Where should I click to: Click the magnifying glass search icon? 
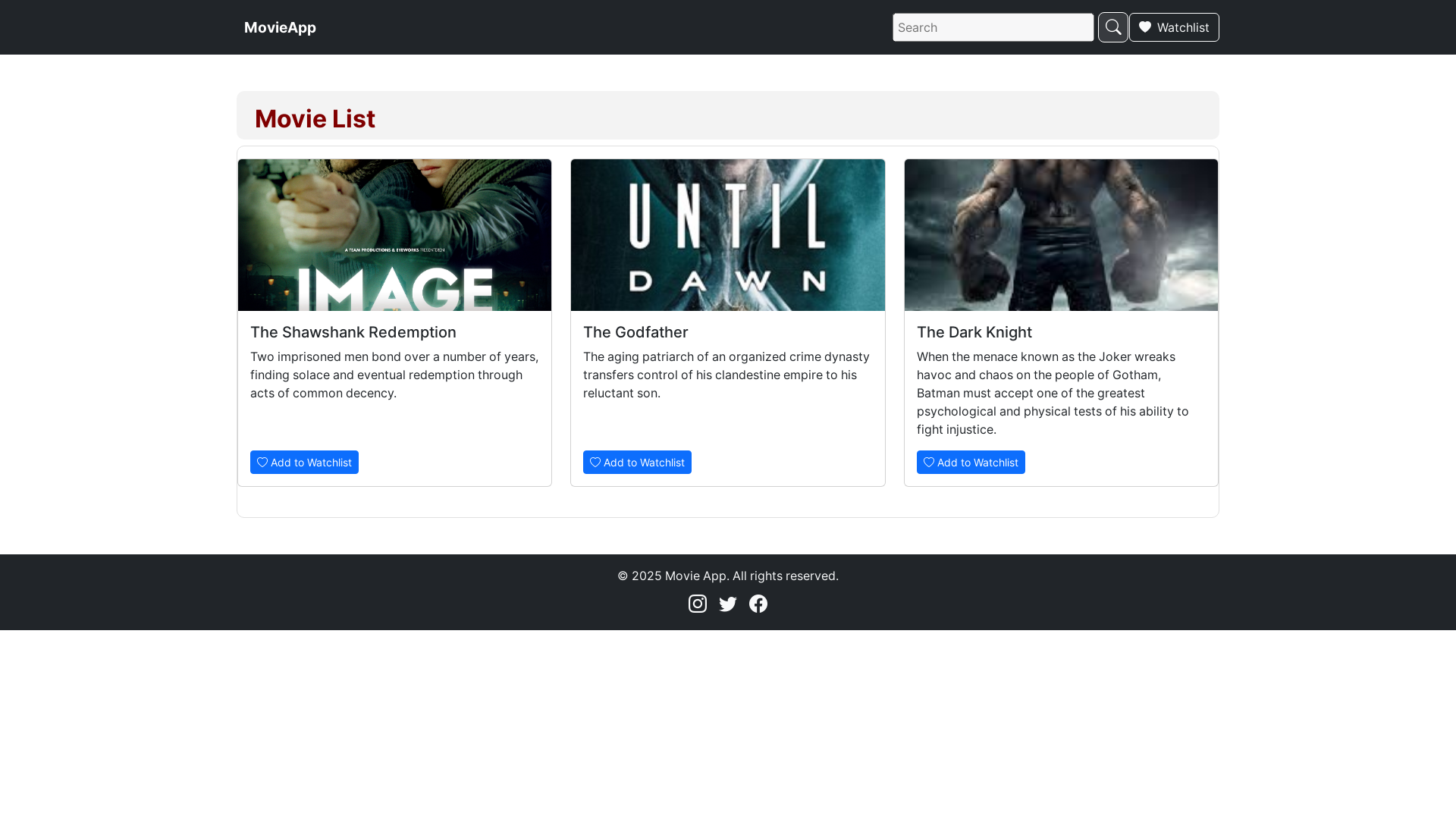click(1112, 27)
